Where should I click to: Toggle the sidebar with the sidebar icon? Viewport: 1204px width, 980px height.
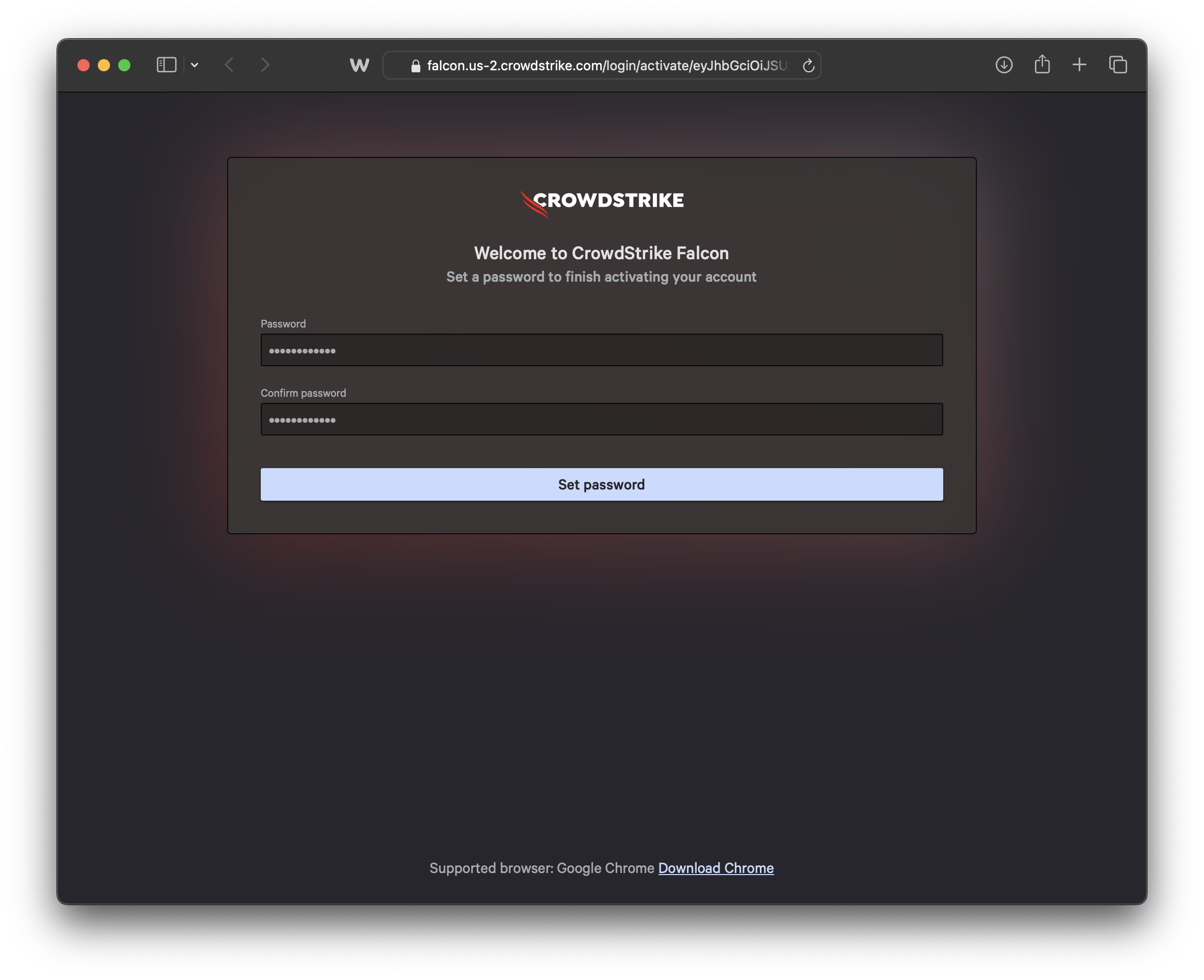166,65
